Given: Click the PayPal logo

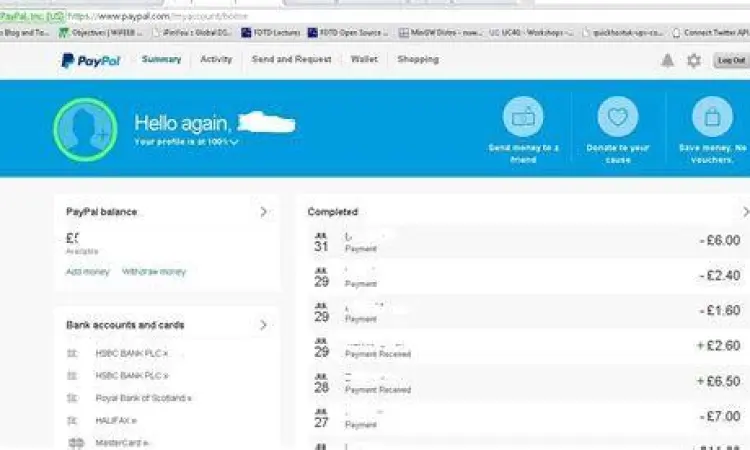Looking at the screenshot, I should pos(90,60).
